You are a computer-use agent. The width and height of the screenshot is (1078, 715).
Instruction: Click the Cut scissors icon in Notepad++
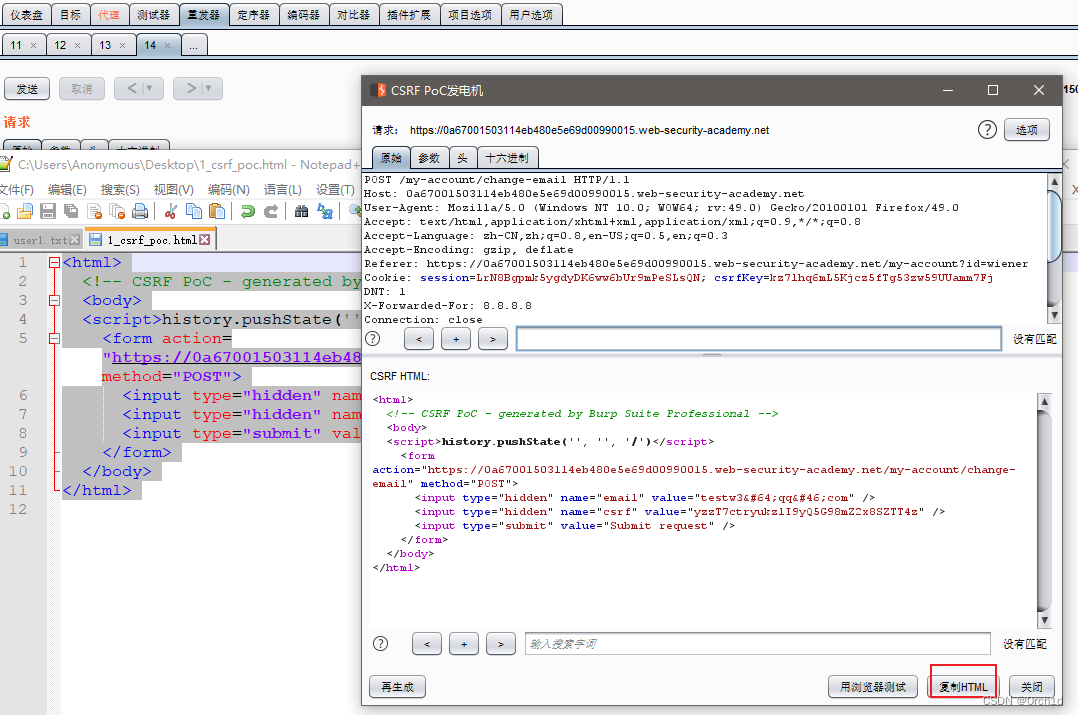click(171, 211)
